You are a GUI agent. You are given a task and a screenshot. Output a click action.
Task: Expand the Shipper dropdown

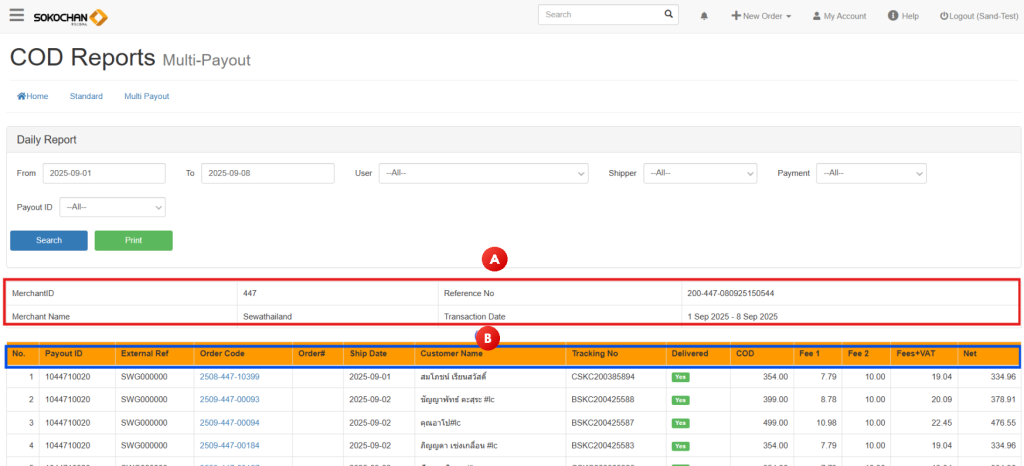click(699, 173)
